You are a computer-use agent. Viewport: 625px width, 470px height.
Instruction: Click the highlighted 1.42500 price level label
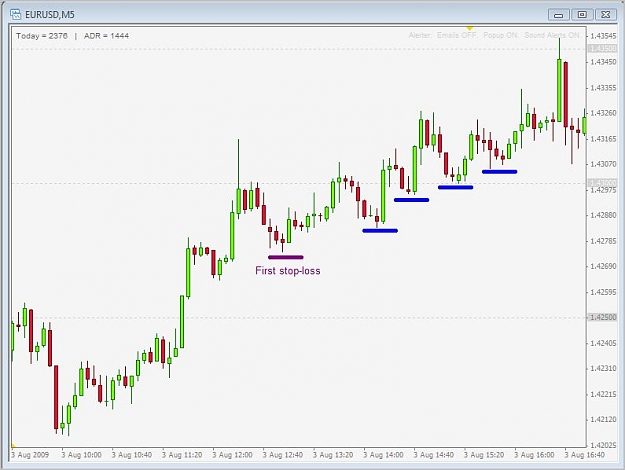coord(603,317)
